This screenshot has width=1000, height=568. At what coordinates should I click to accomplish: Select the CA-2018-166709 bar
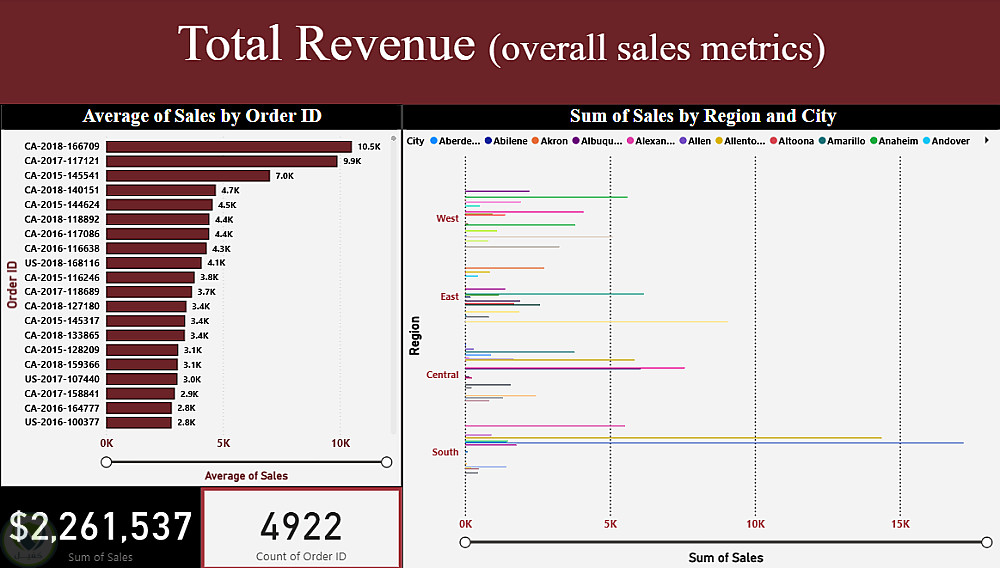[x=229, y=147]
